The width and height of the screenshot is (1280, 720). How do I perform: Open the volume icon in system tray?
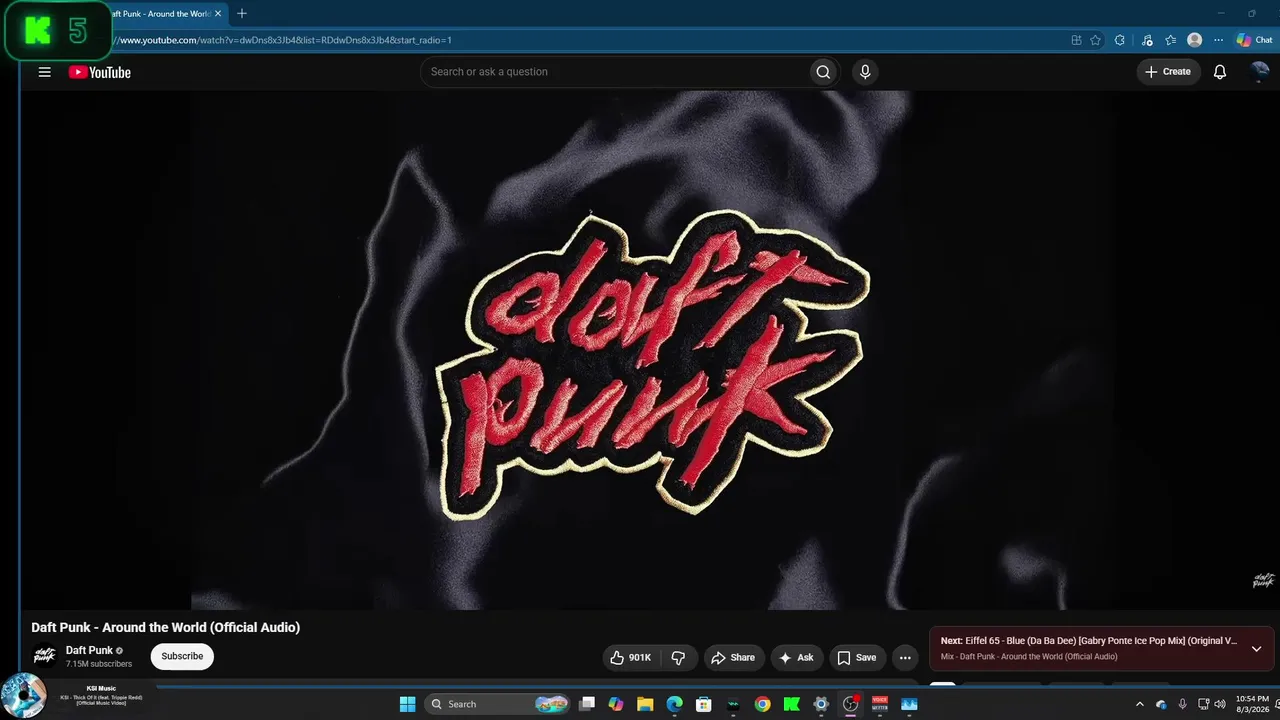(x=1220, y=704)
